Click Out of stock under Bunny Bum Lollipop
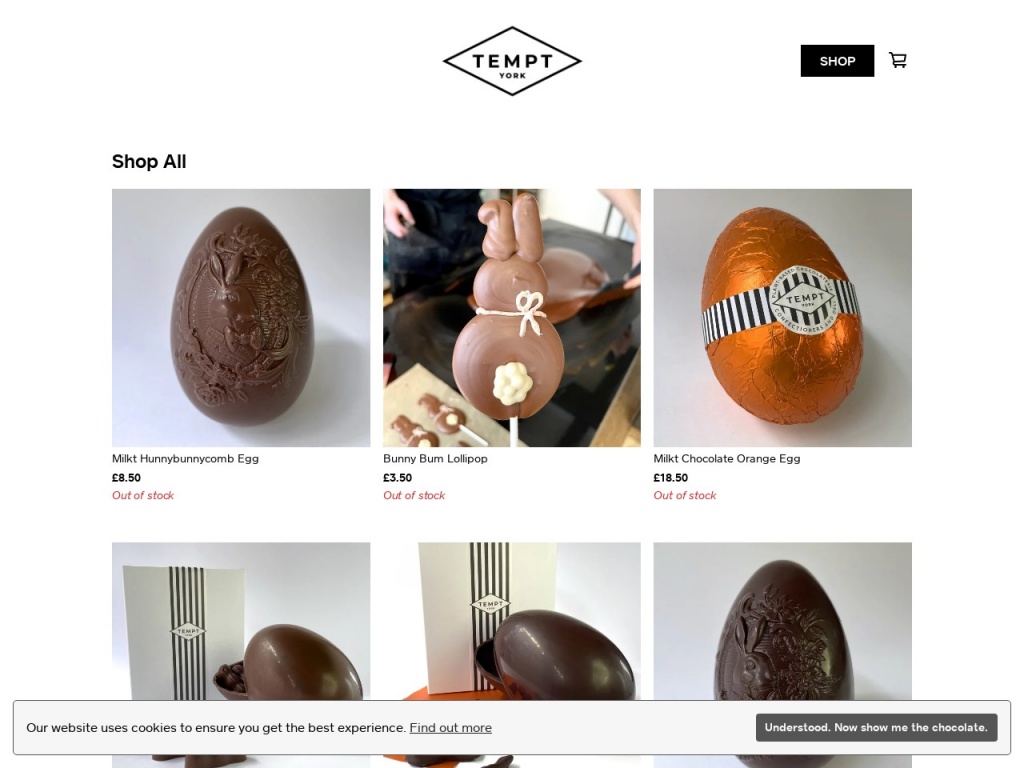Screen dimensions: 1024x768 click(x=414, y=496)
